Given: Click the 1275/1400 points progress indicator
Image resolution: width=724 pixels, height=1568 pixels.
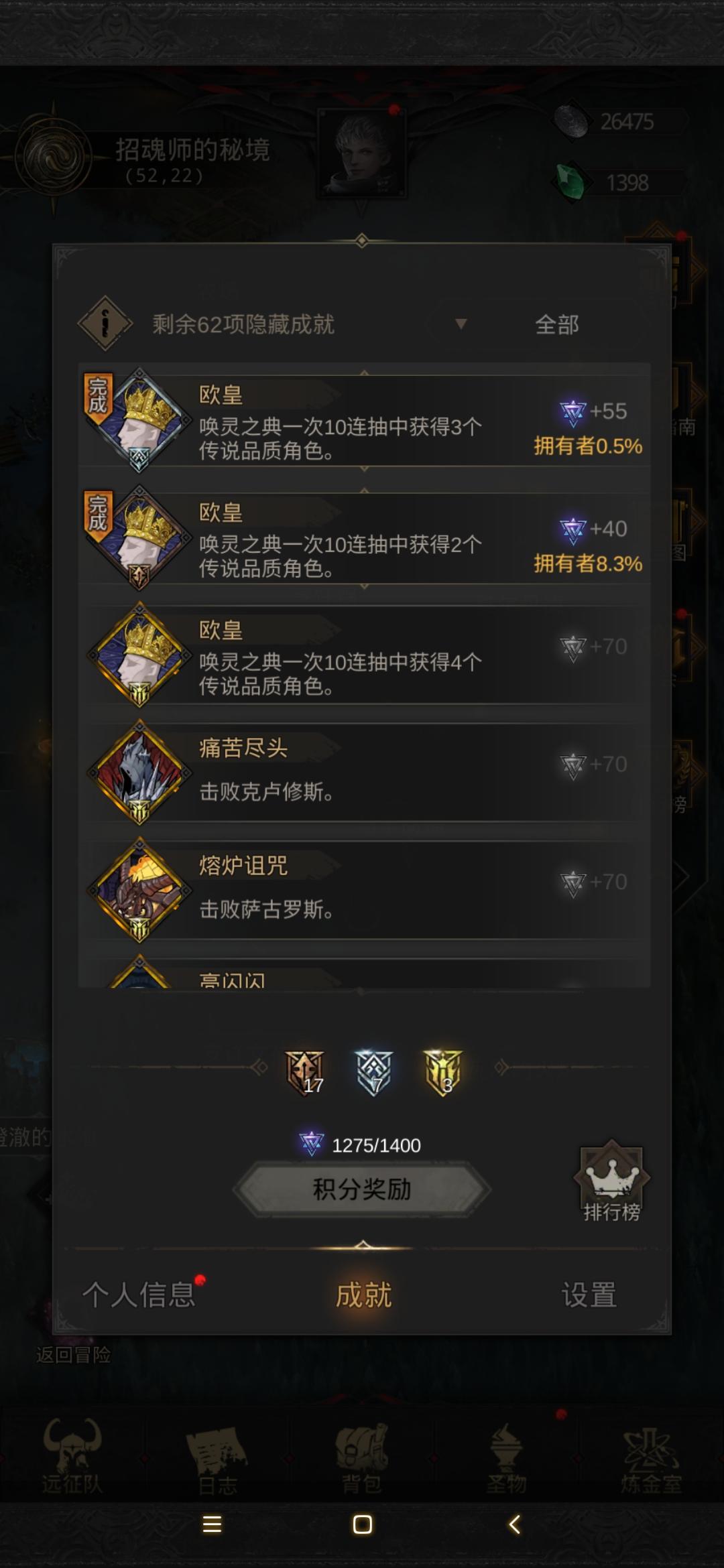Looking at the screenshot, I should click(361, 1145).
